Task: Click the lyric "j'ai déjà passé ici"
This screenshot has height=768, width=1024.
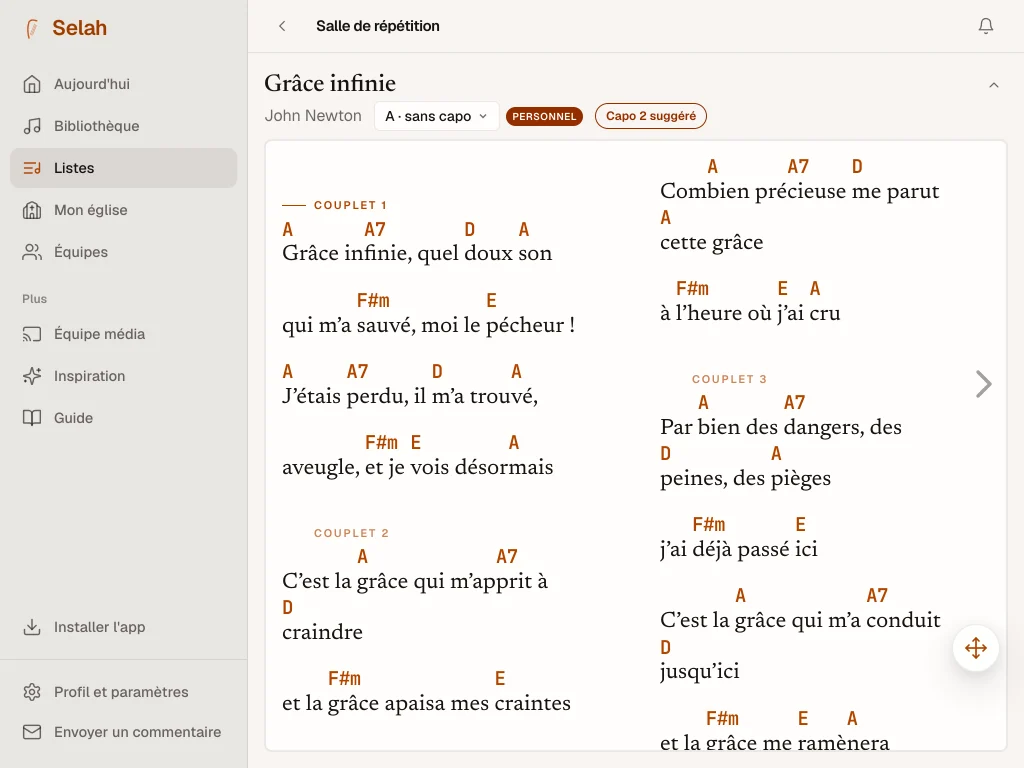Action: point(739,549)
